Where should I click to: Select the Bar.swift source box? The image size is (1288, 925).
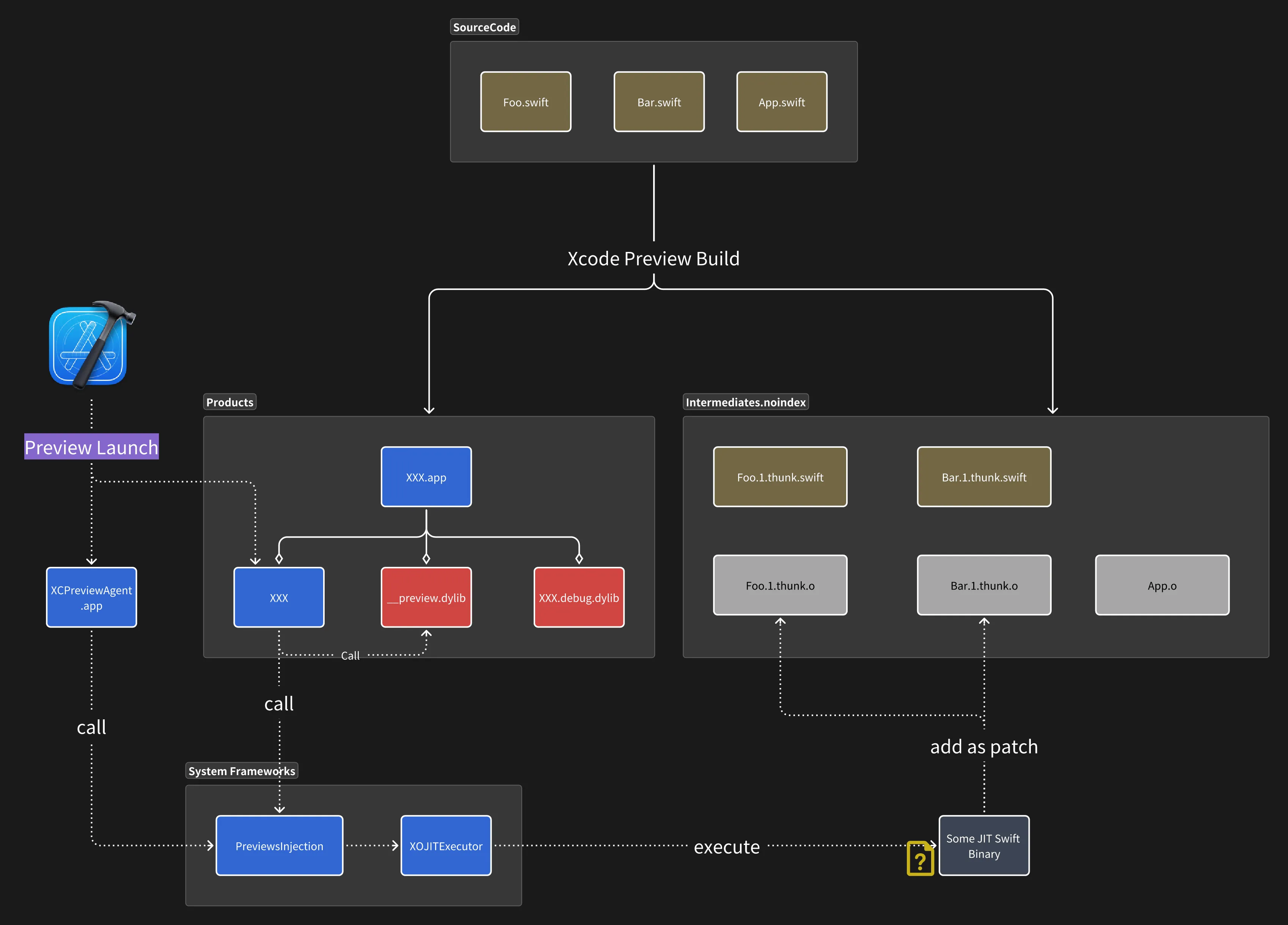point(659,102)
